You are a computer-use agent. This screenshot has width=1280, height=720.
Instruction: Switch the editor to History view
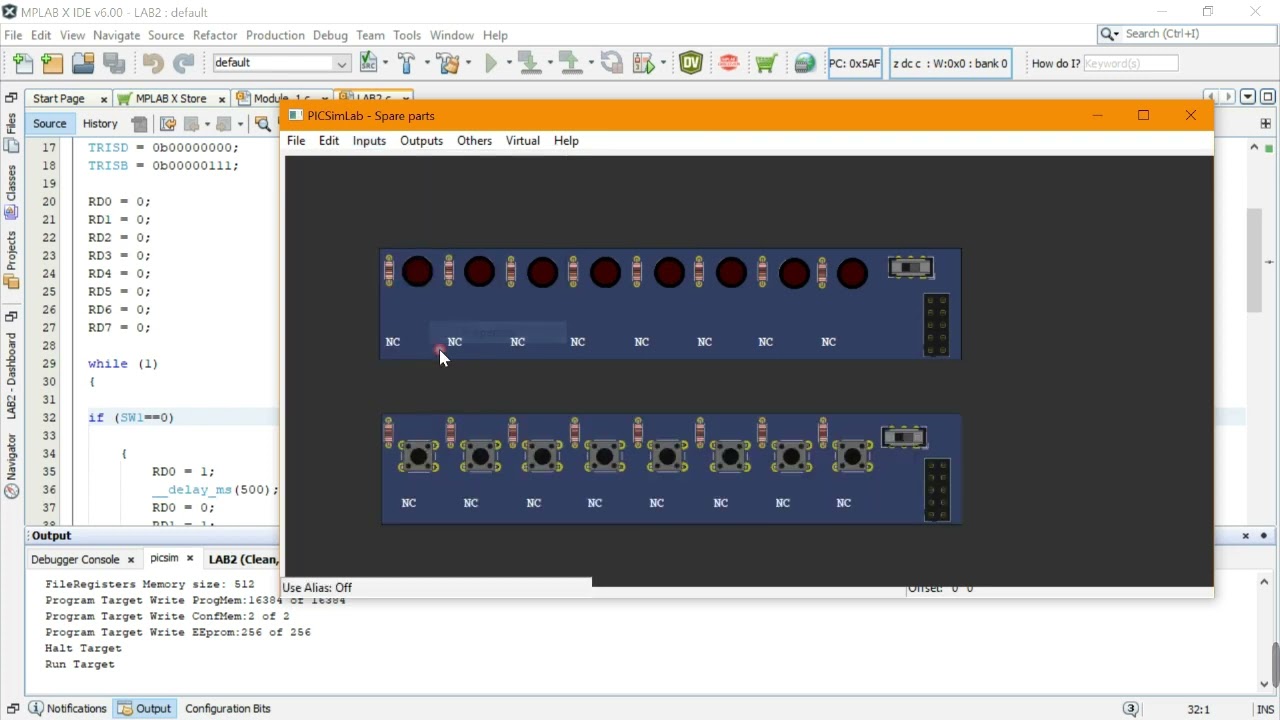coord(100,124)
